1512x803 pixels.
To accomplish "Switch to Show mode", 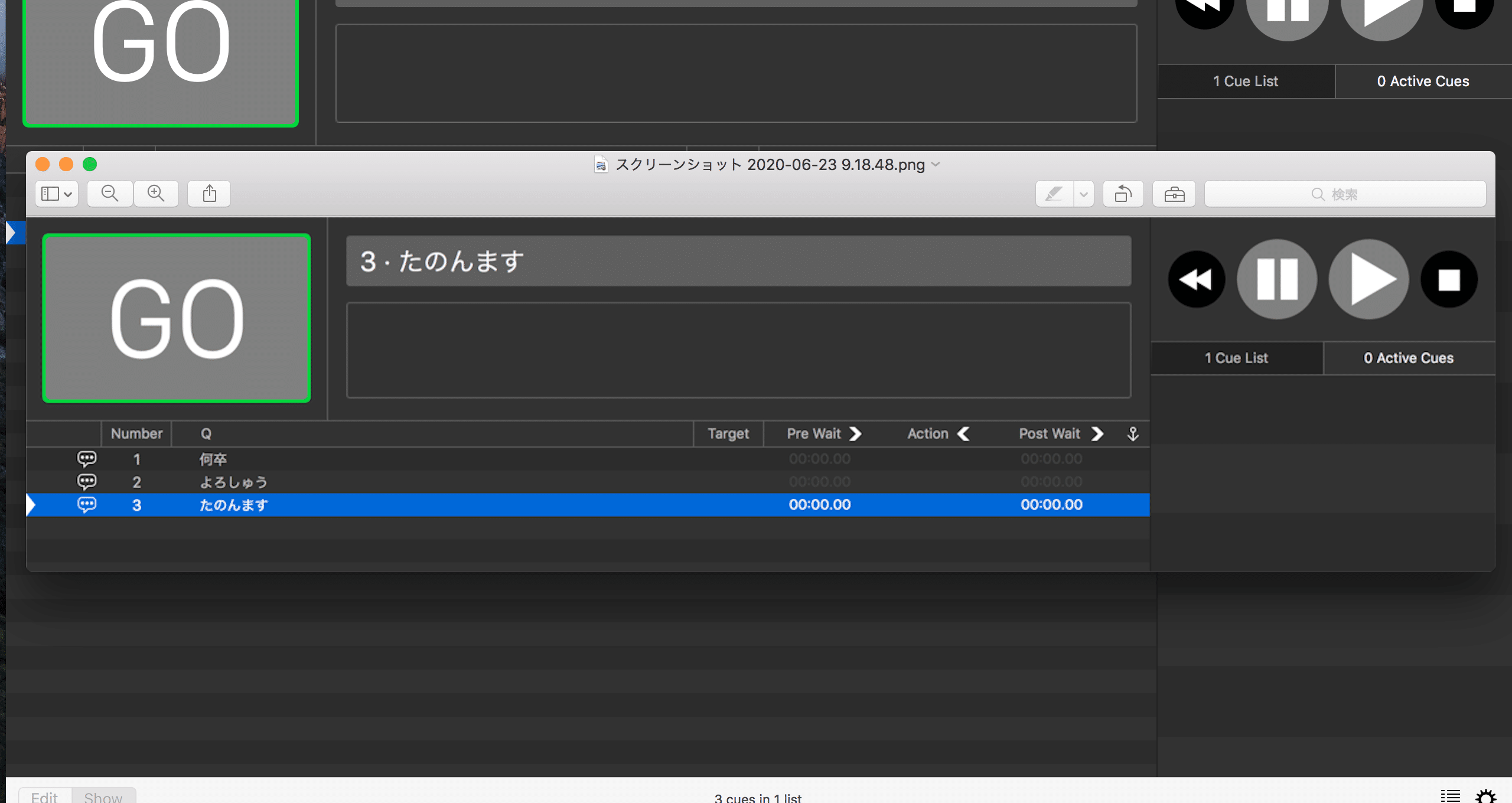I will click(103, 797).
